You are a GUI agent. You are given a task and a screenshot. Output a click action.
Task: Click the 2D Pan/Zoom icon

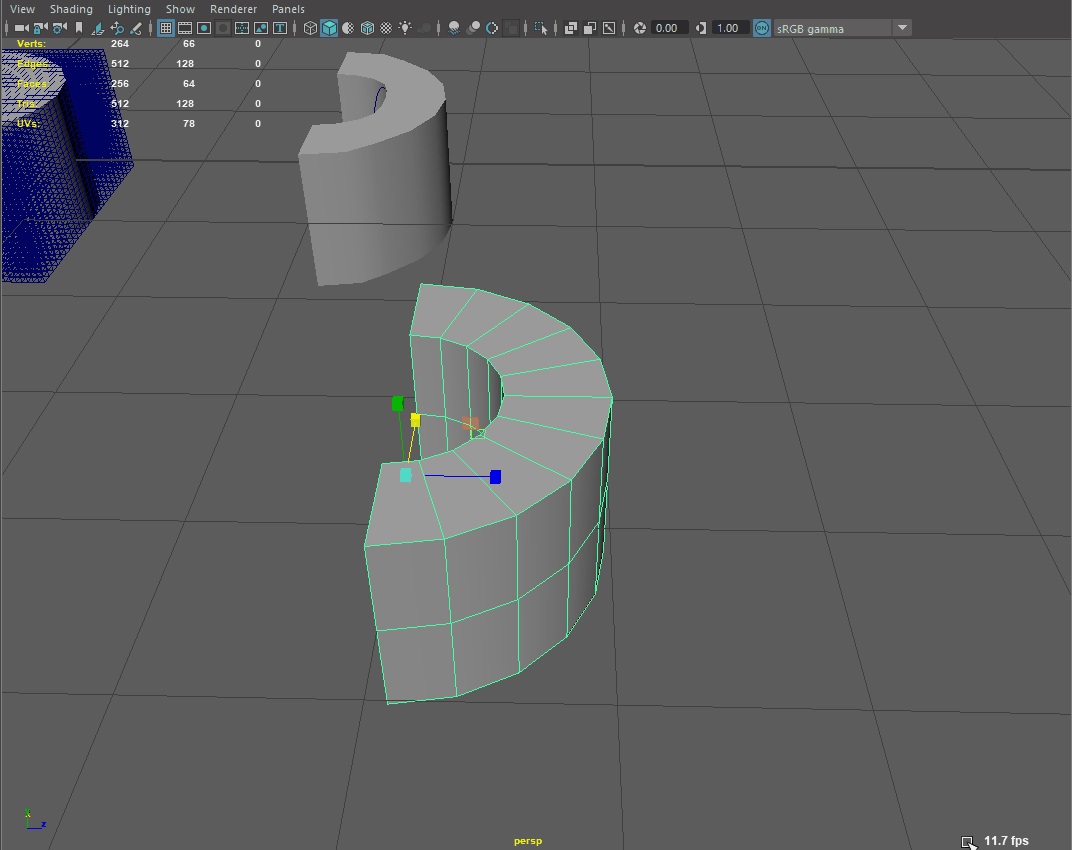pos(117,28)
